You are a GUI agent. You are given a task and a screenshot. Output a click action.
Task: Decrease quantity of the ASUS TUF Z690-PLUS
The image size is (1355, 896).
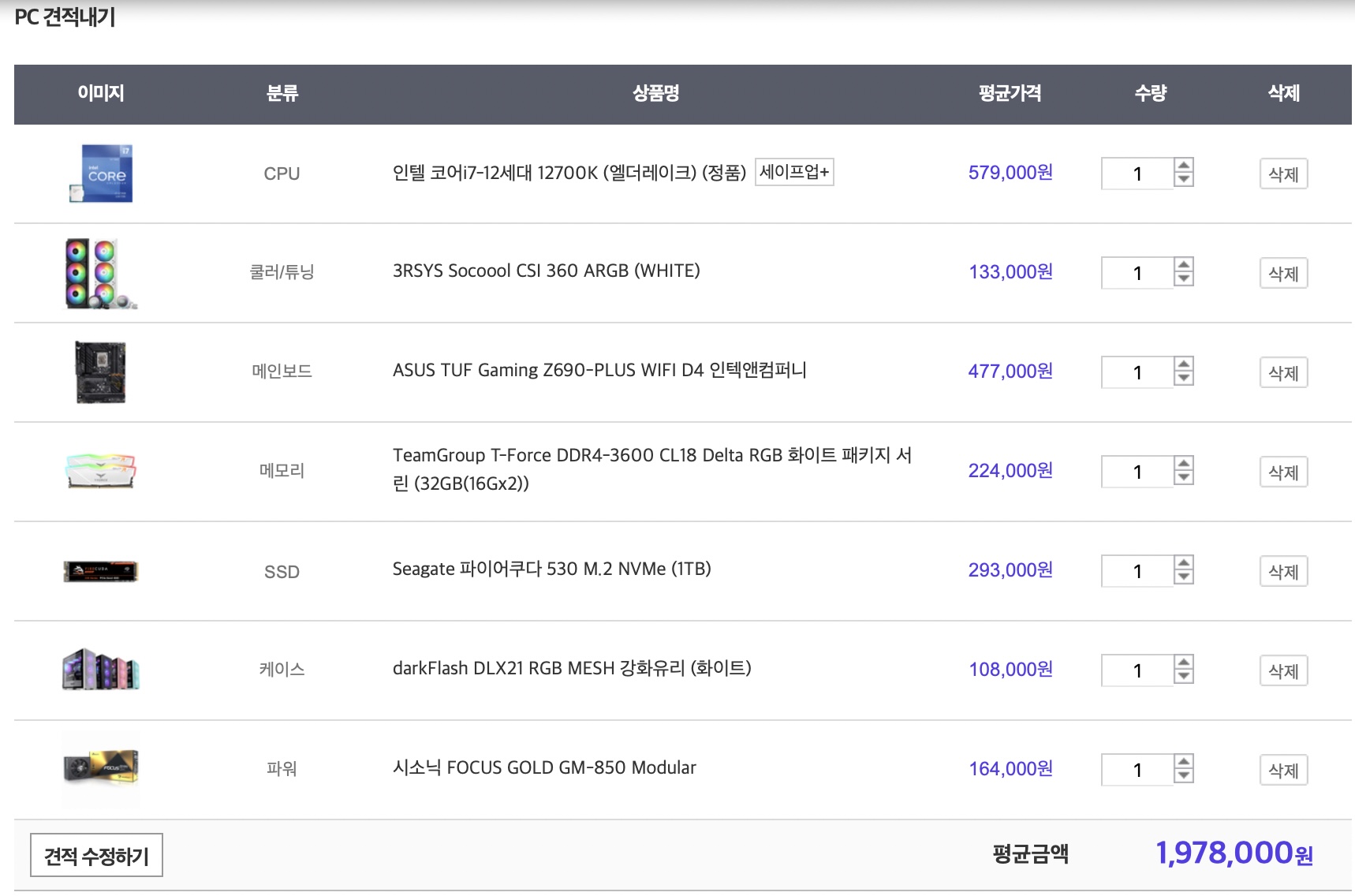[x=1183, y=379]
